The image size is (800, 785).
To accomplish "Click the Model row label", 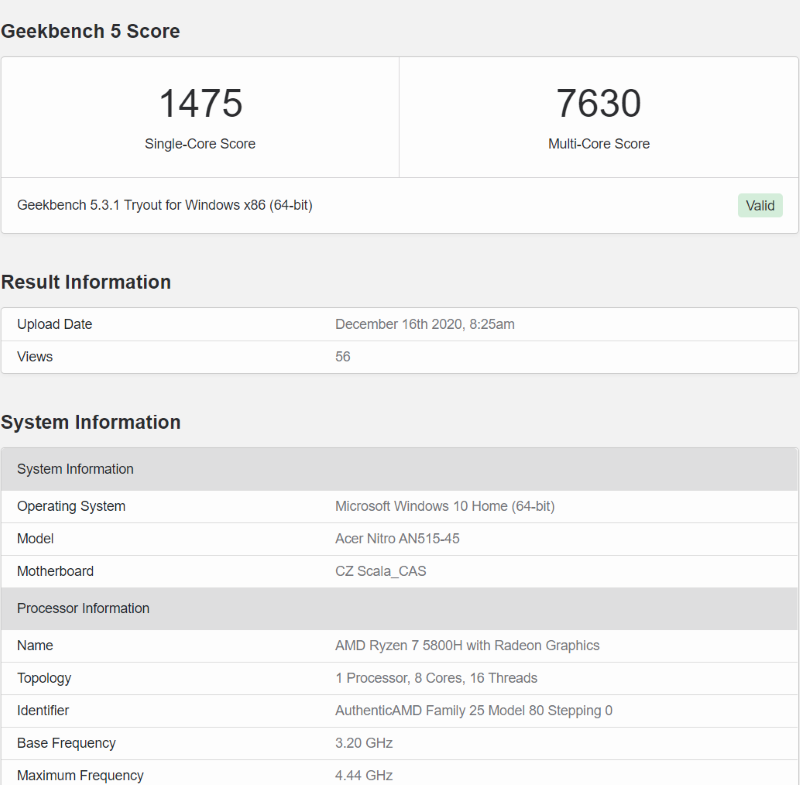I will tap(35, 539).
